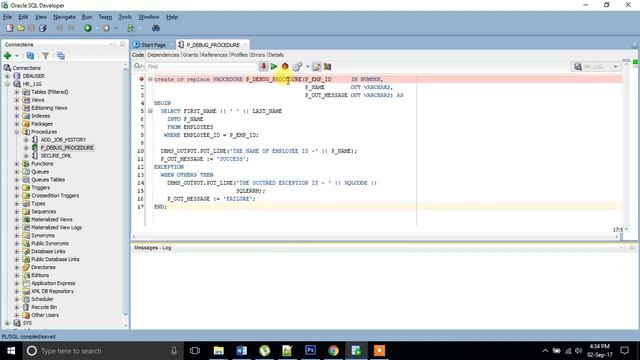Open File Explorer in the taskbar

(x=219, y=351)
